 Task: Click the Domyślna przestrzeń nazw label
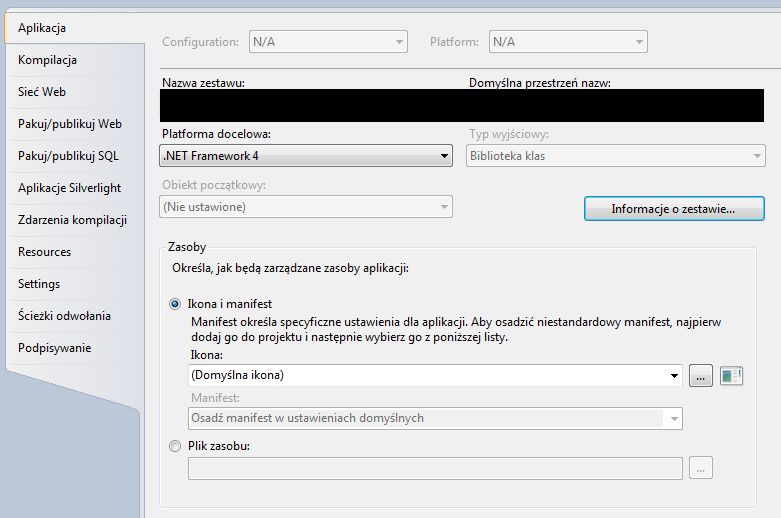539,83
